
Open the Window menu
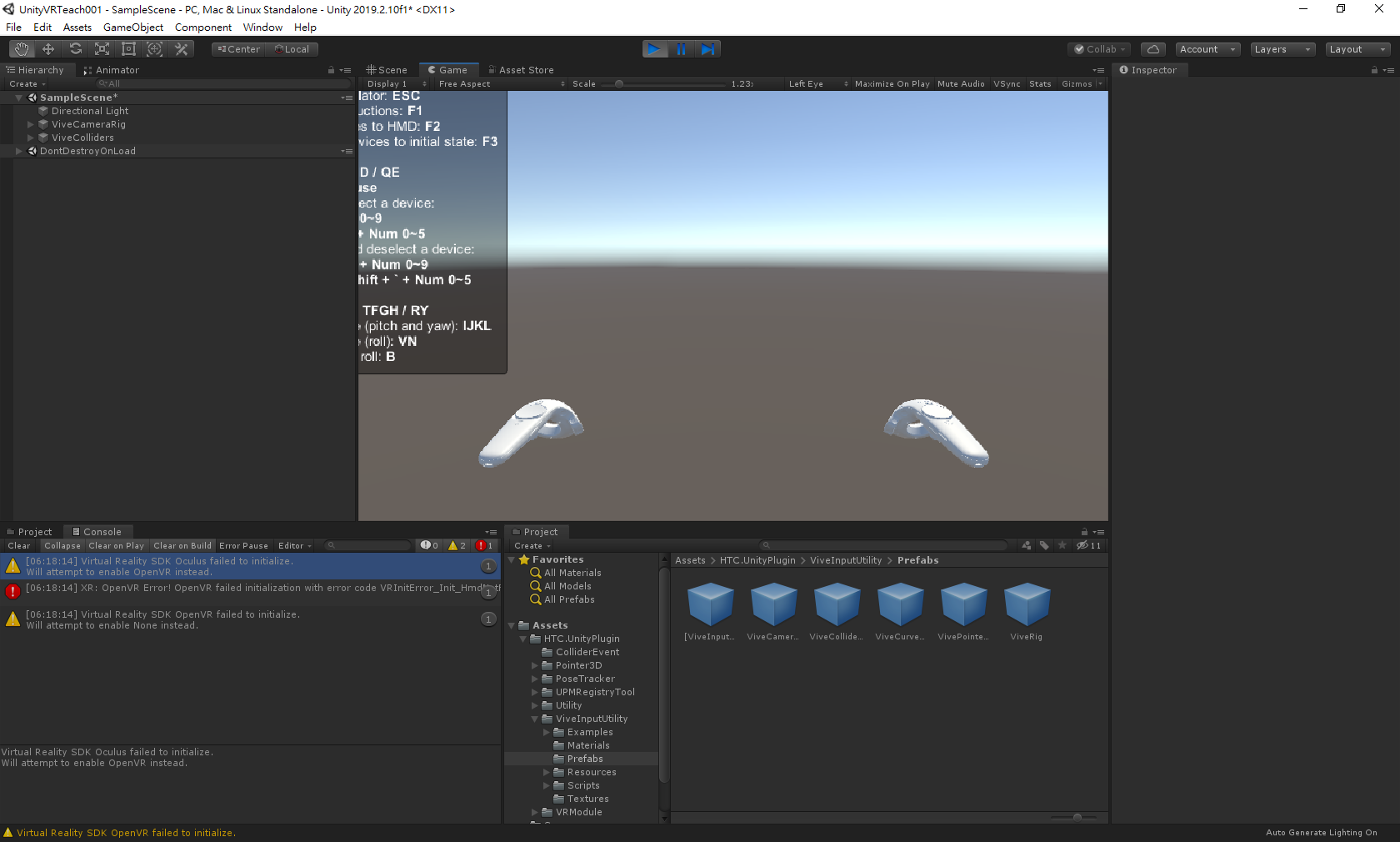(x=262, y=28)
